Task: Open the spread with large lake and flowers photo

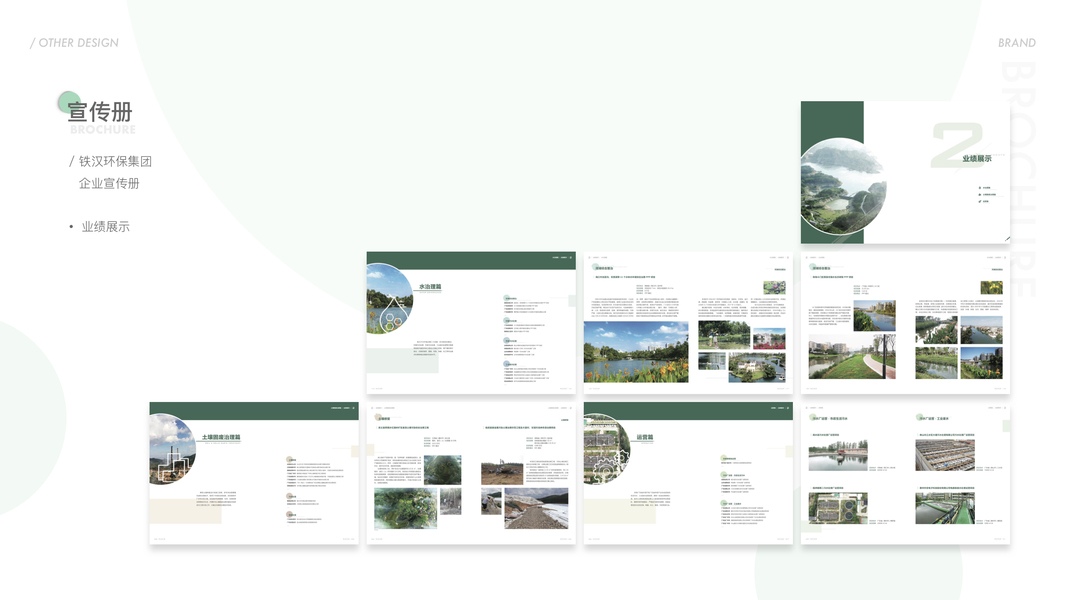Action: click(688, 323)
